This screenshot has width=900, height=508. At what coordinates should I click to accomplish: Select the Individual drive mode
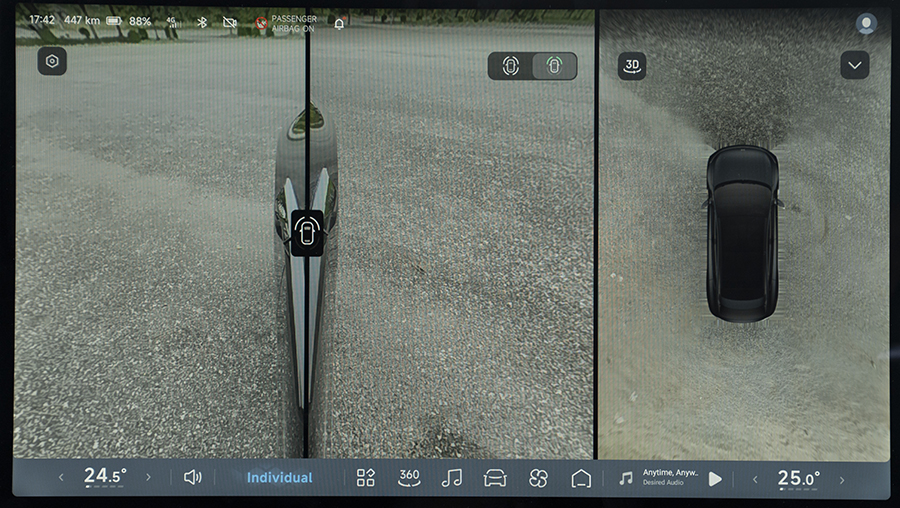pos(279,478)
